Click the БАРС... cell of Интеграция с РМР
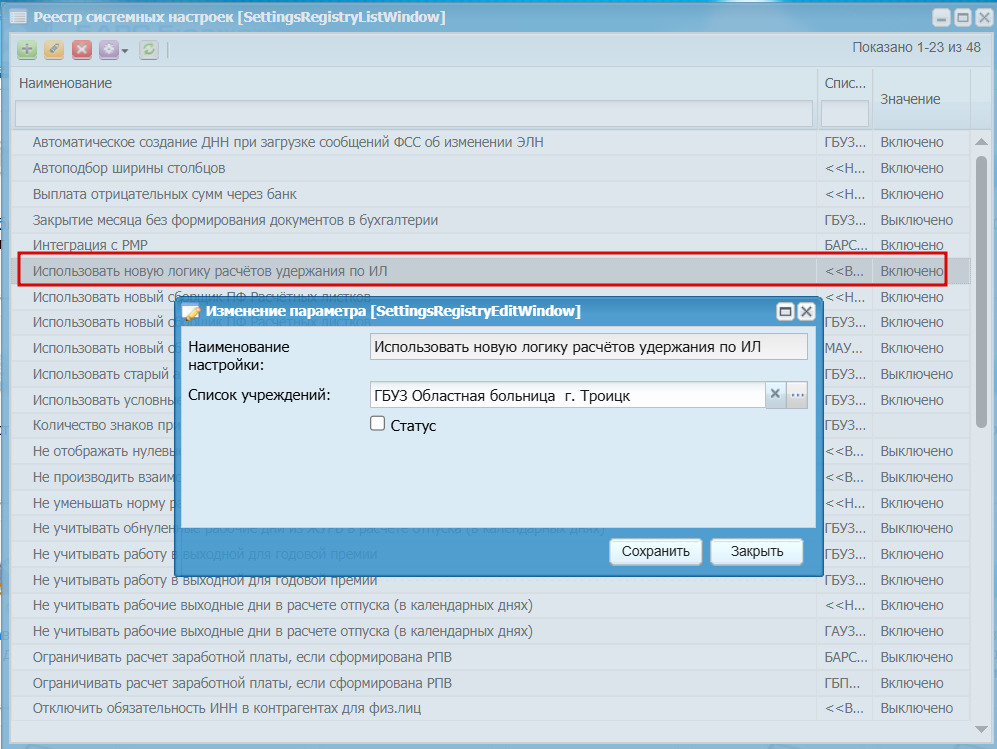 846,245
